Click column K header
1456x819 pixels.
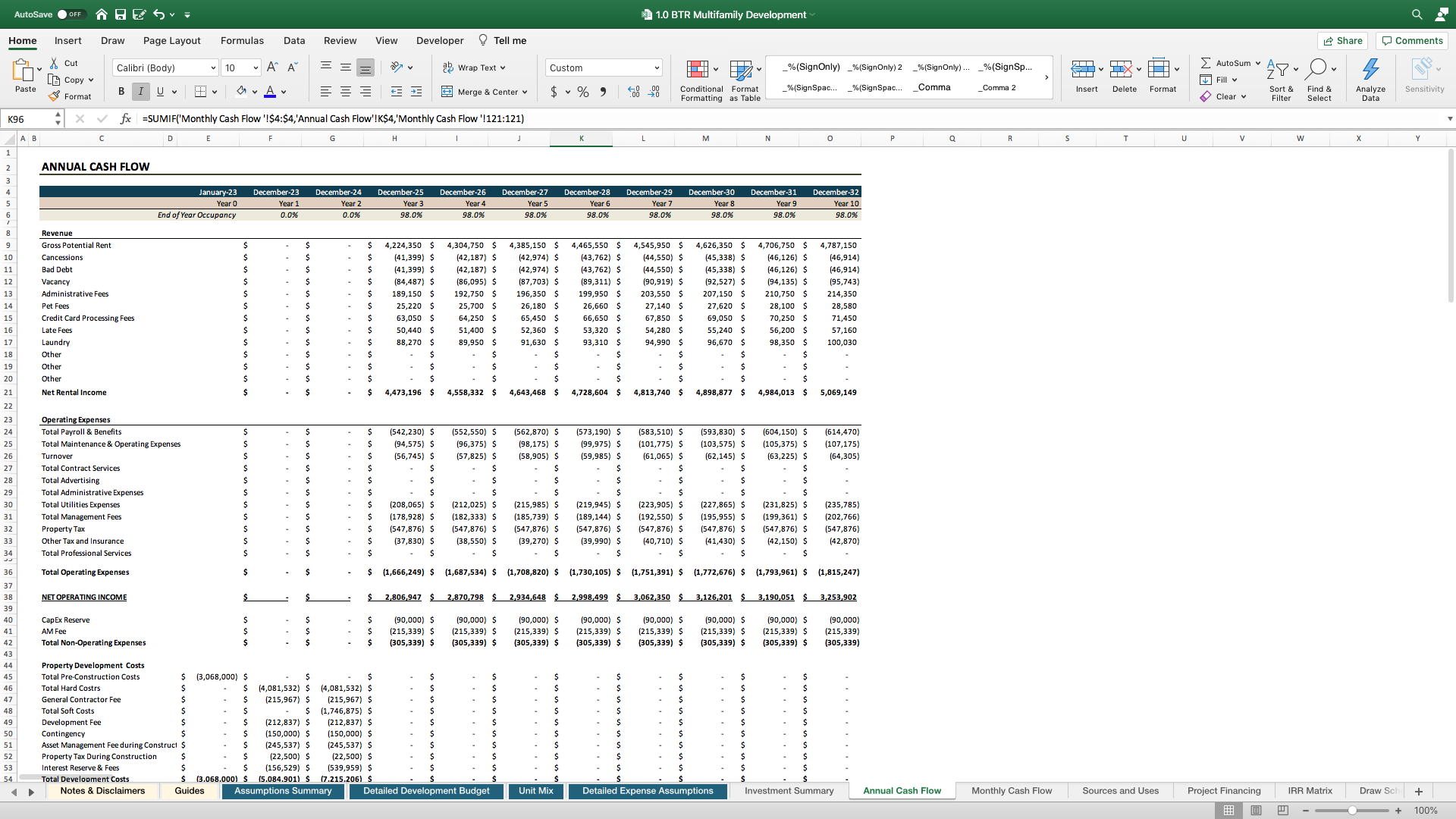pyautogui.click(x=582, y=139)
